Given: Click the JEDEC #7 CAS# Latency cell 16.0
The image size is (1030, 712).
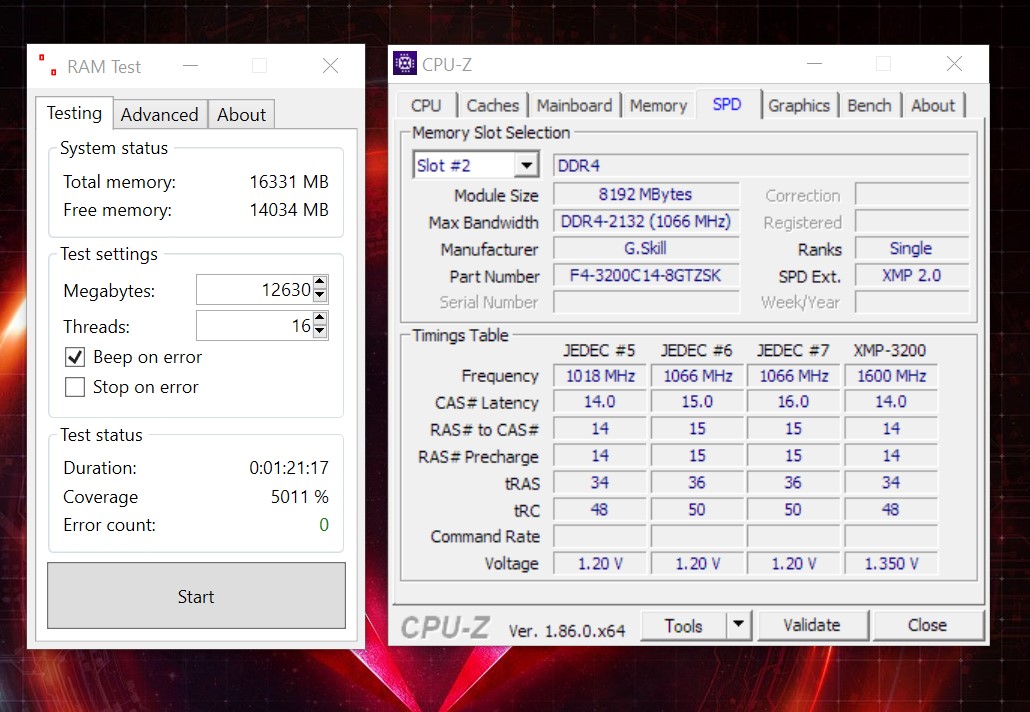Looking at the screenshot, I should pos(794,402).
